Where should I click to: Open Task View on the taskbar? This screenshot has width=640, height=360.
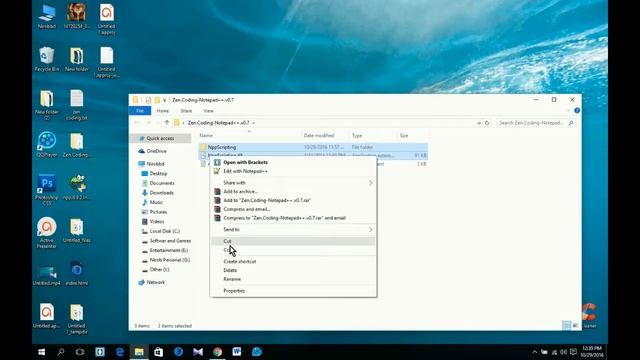(80, 352)
